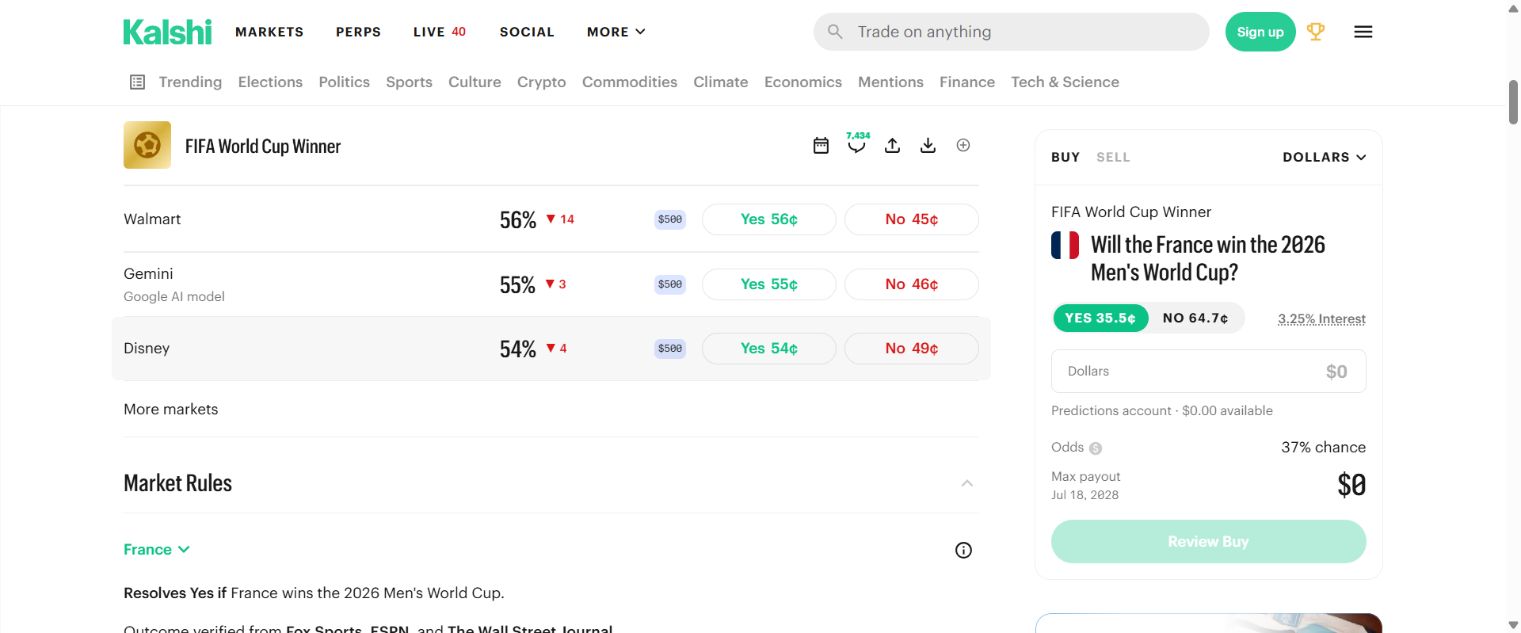This screenshot has width=1521, height=633.
Task: Go to the Climate category
Action: pos(721,82)
